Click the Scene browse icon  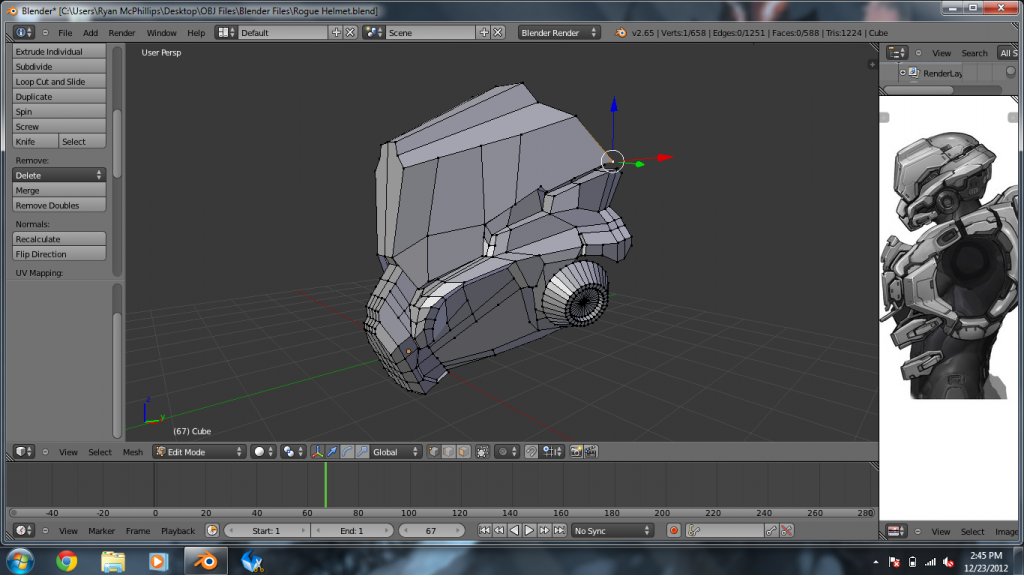click(374, 32)
